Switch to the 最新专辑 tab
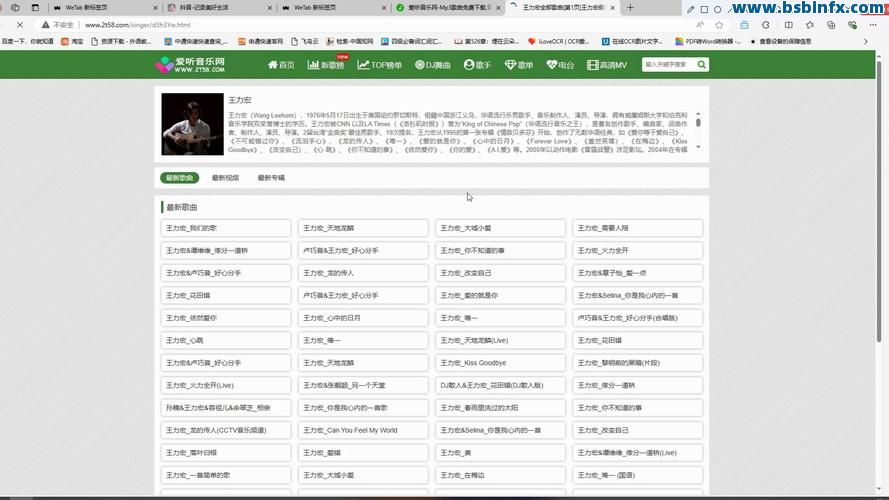 pos(270,178)
